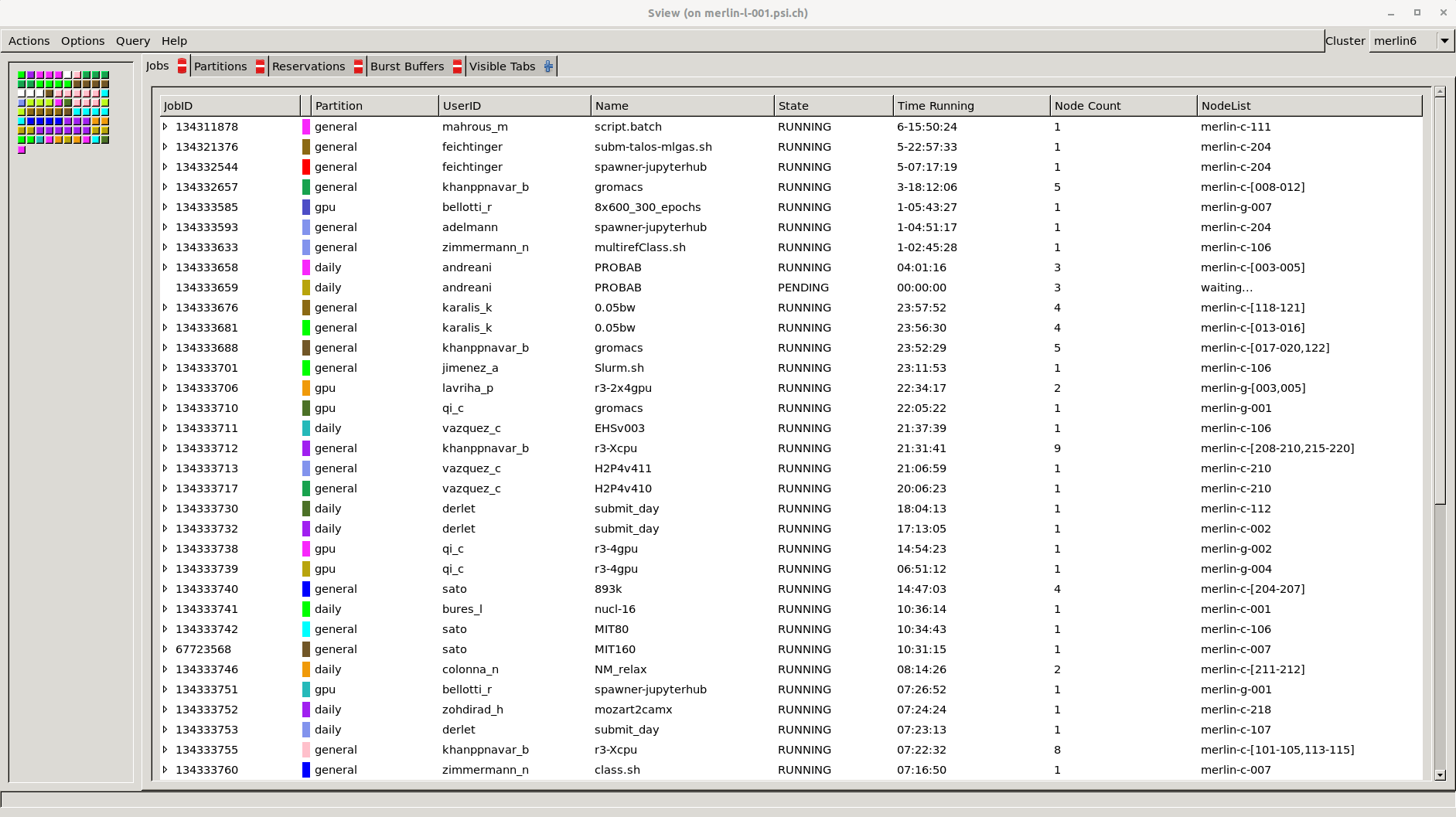Click the blue plus icon beside Visible Tabs
Viewport: 1456px width, 817px height.
coord(547,66)
